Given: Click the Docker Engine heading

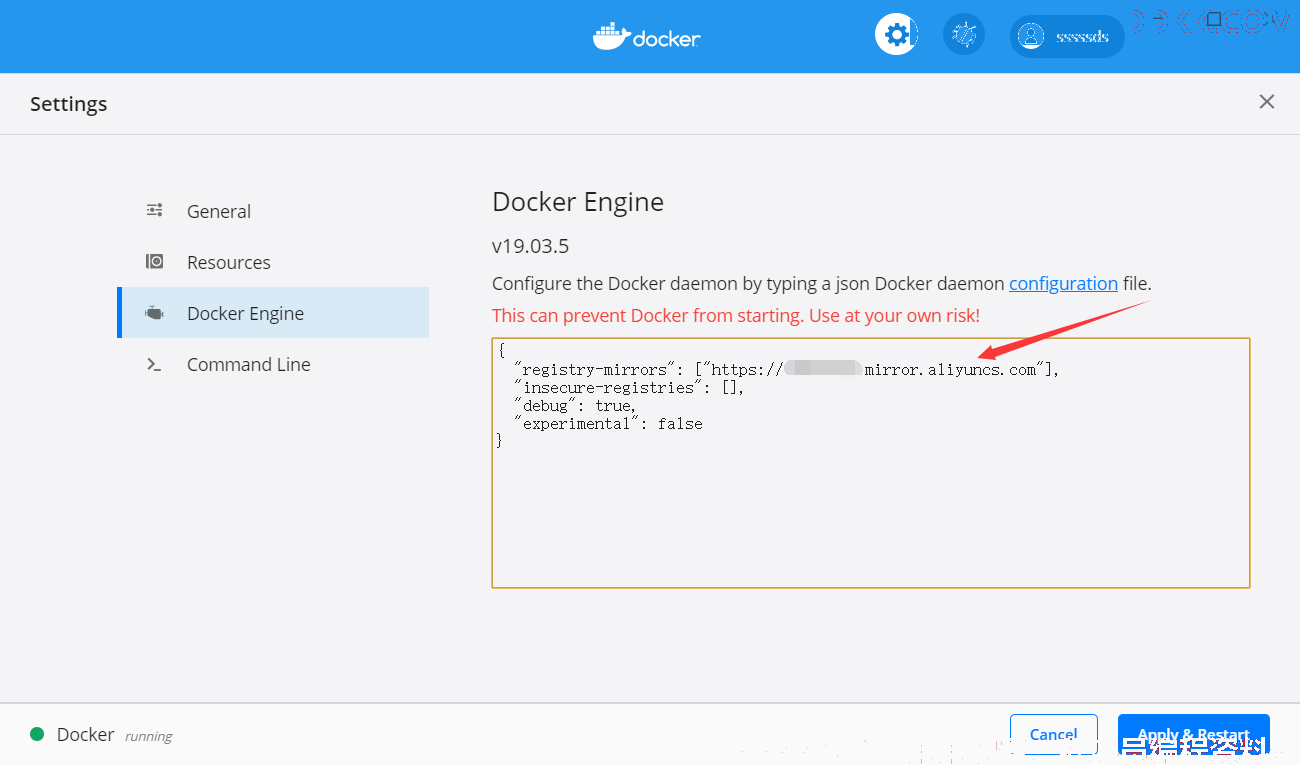Looking at the screenshot, I should click(578, 202).
